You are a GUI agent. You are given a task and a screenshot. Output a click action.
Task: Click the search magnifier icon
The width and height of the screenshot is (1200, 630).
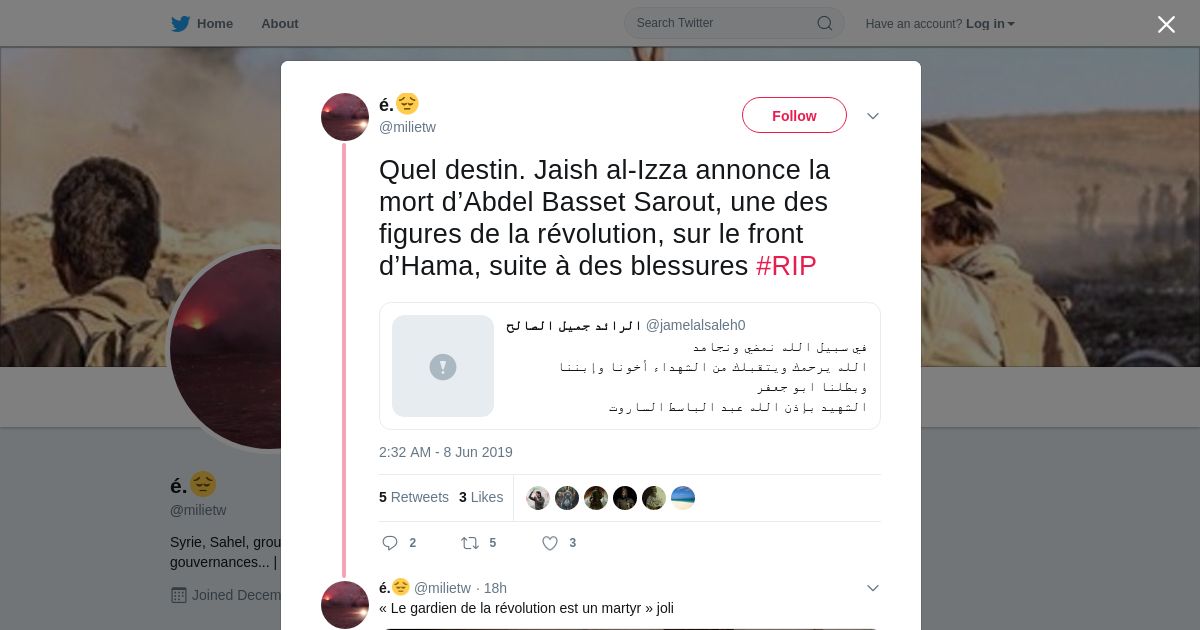(825, 23)
